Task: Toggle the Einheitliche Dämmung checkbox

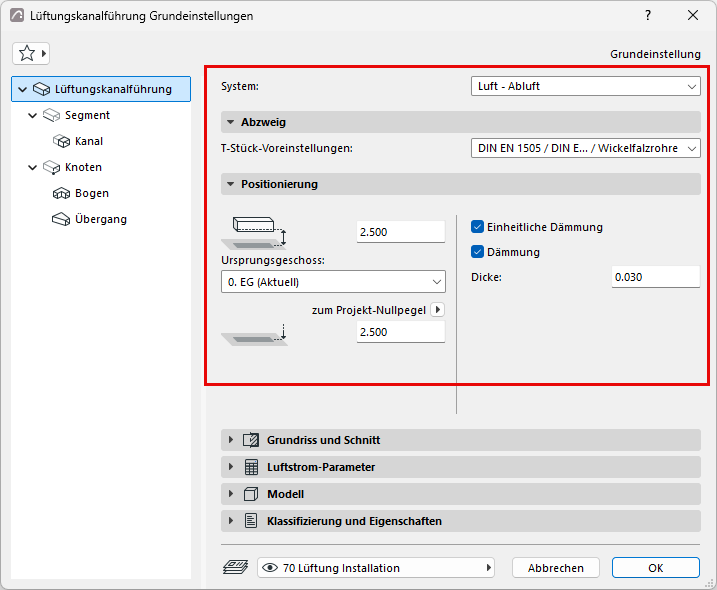Action: pos(477,227)
